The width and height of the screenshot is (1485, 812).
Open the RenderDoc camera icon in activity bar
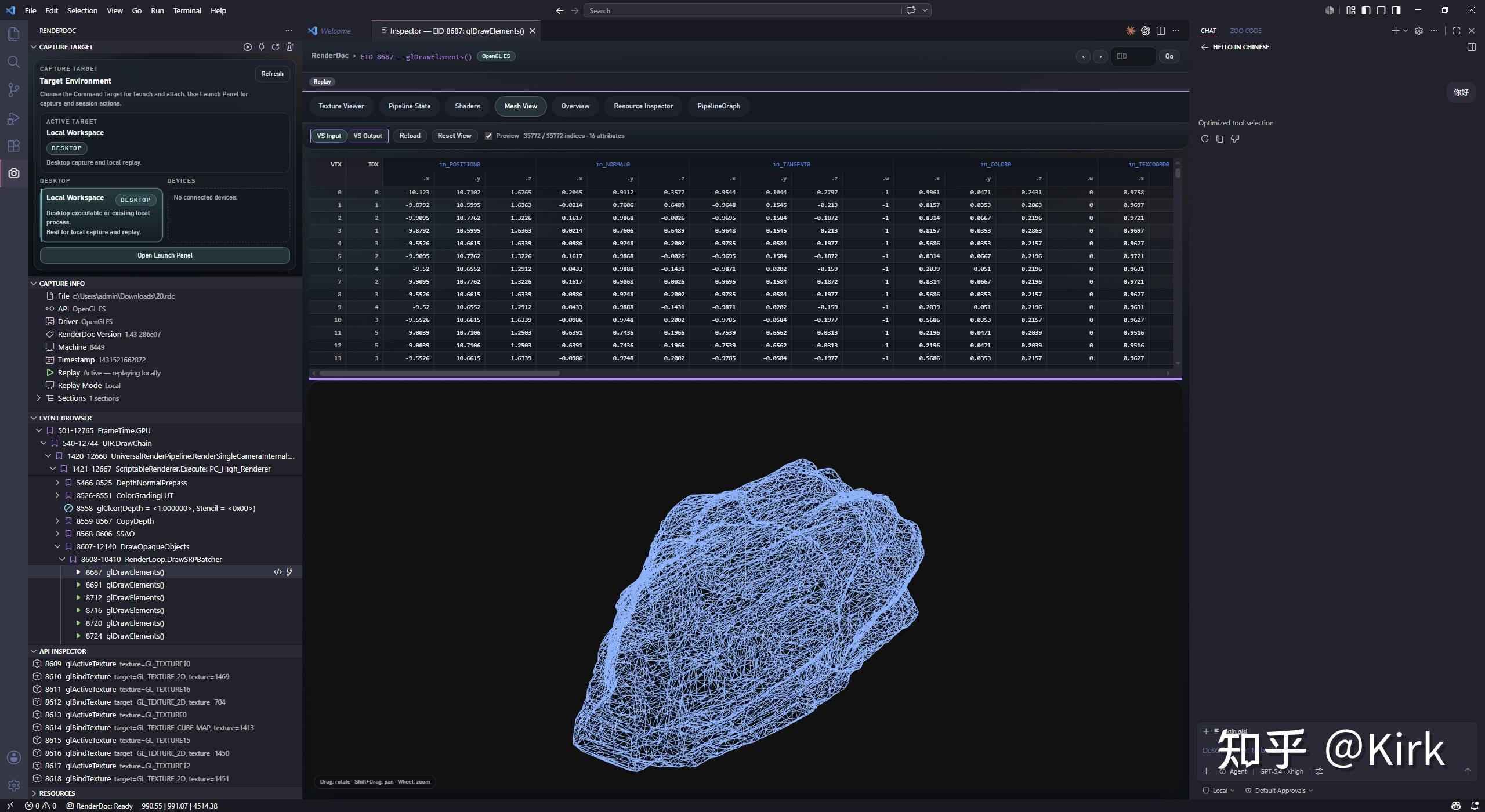[14, 173]
